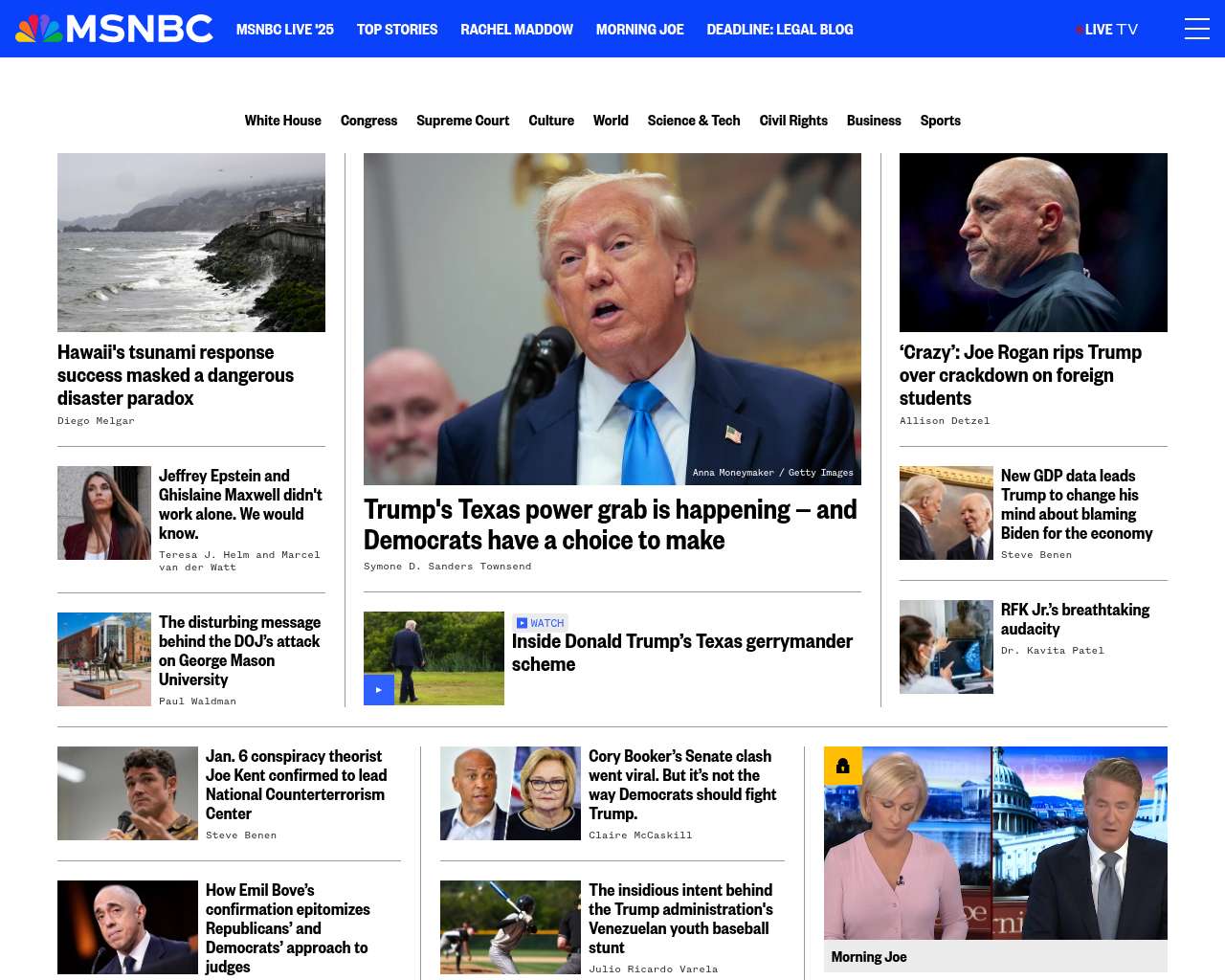
Task: Open Trump's Texas power grab headline
Action: pos(611,524)
